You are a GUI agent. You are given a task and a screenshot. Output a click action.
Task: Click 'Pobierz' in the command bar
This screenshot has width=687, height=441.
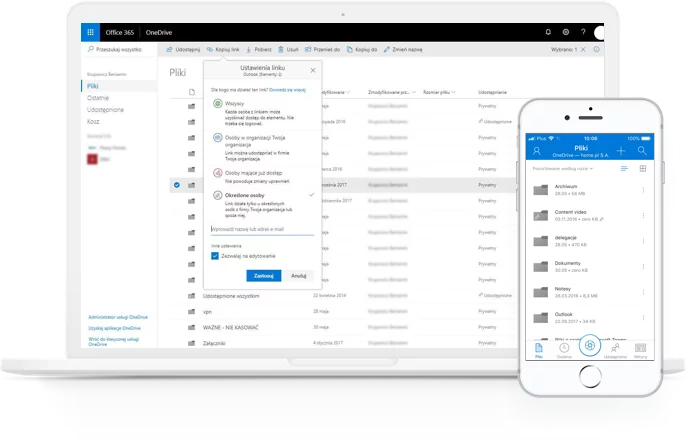260,48
